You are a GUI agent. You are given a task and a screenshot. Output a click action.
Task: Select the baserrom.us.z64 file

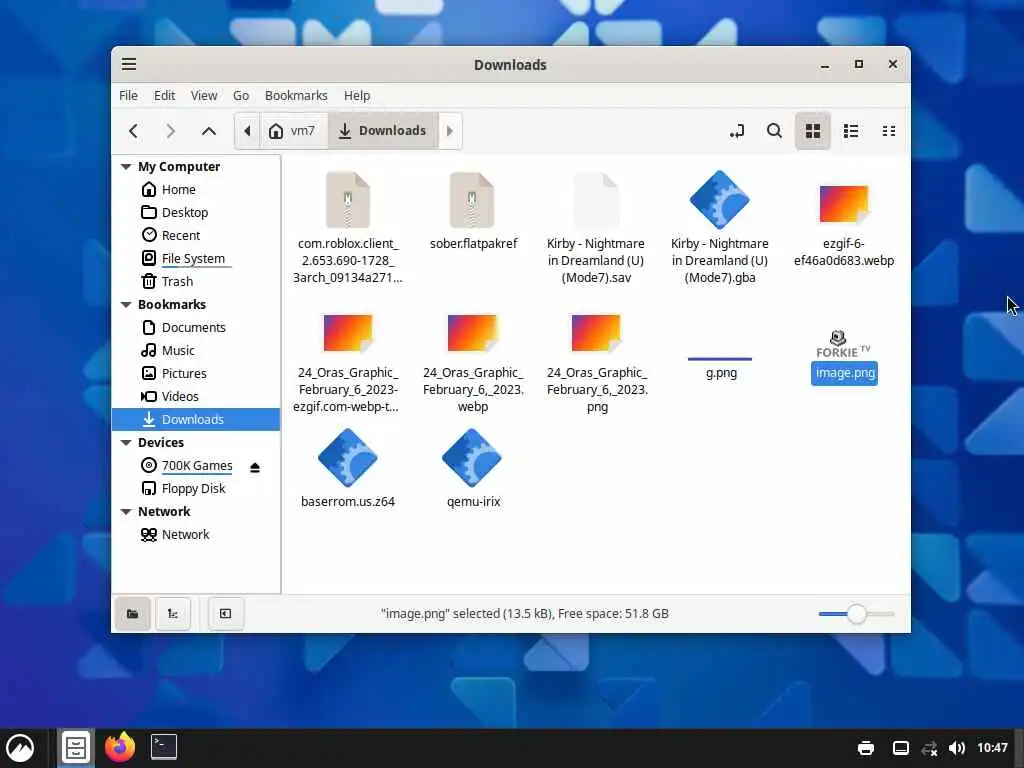pos(347,468)
